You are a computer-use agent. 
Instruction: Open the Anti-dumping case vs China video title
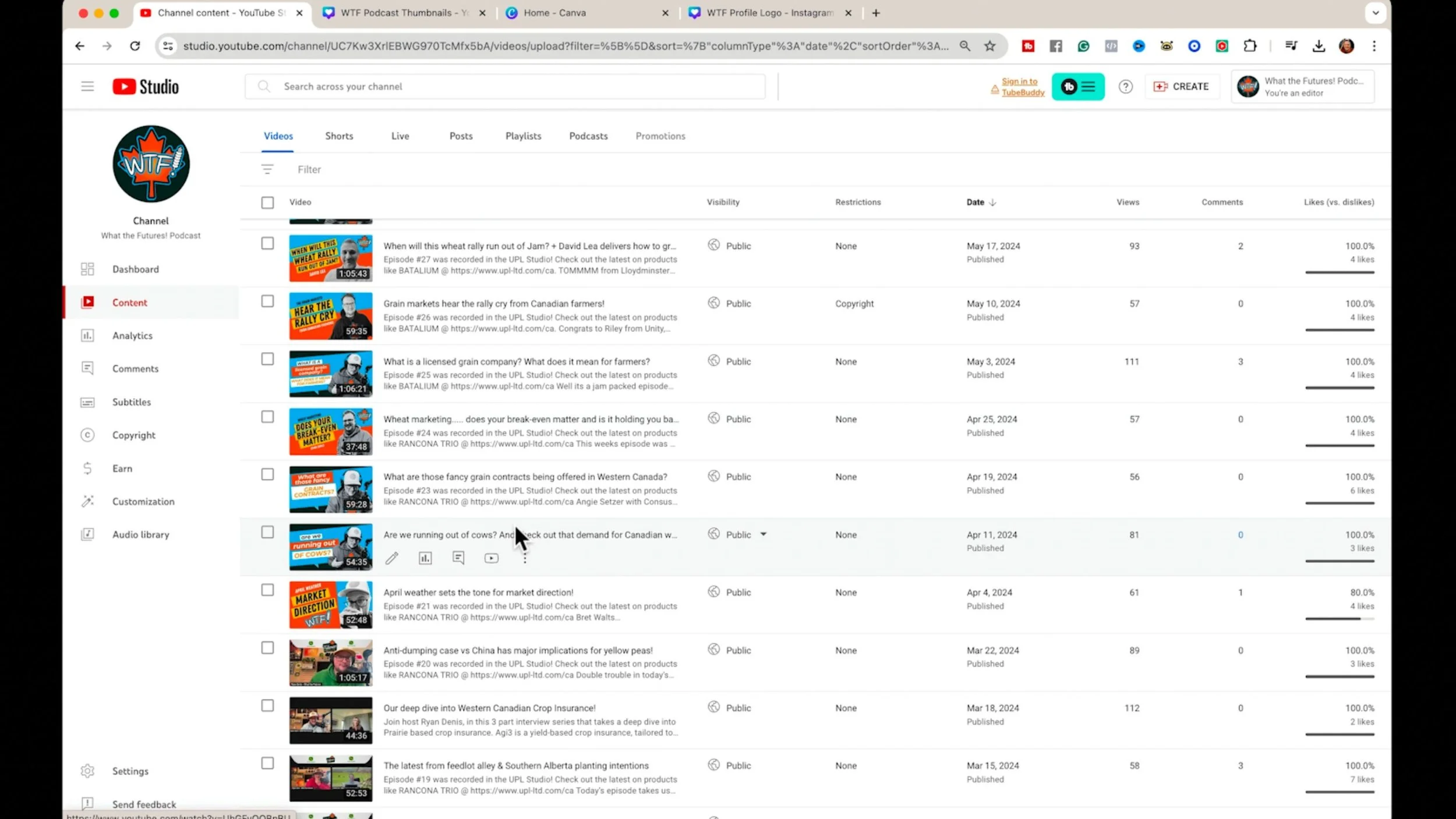pos(518,650)
